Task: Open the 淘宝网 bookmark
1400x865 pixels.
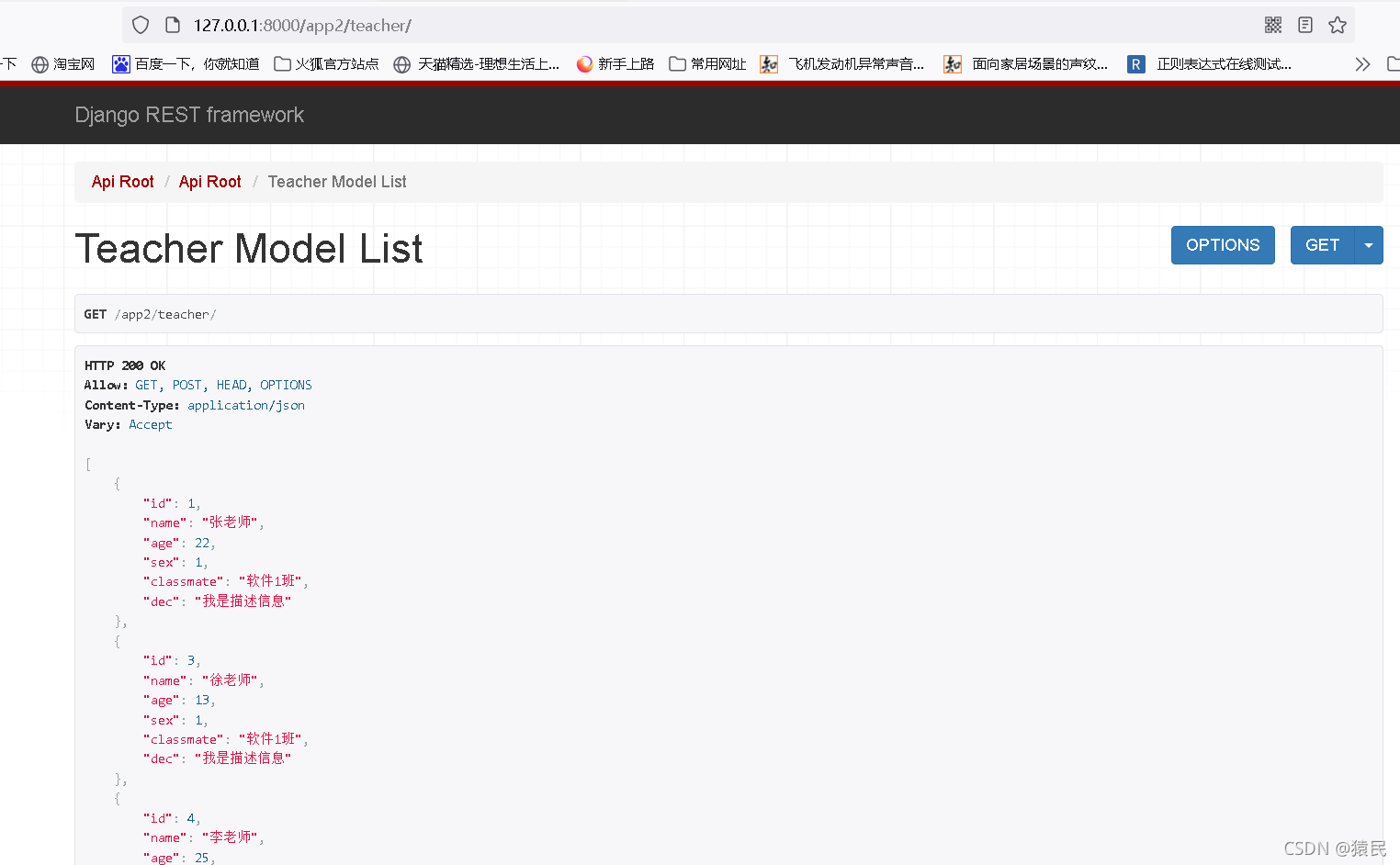Action: pos(63,64)
